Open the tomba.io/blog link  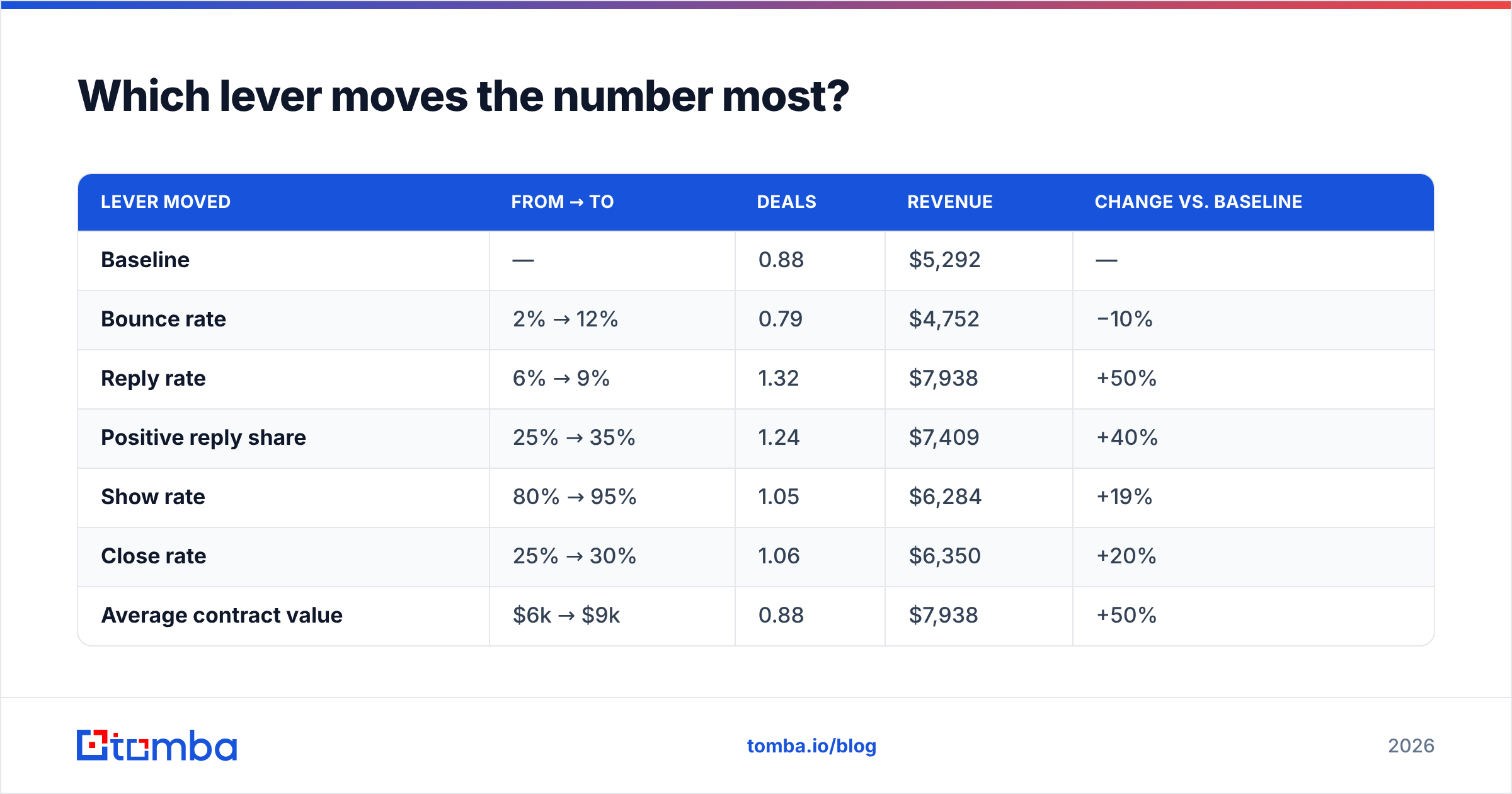point(811,746)
